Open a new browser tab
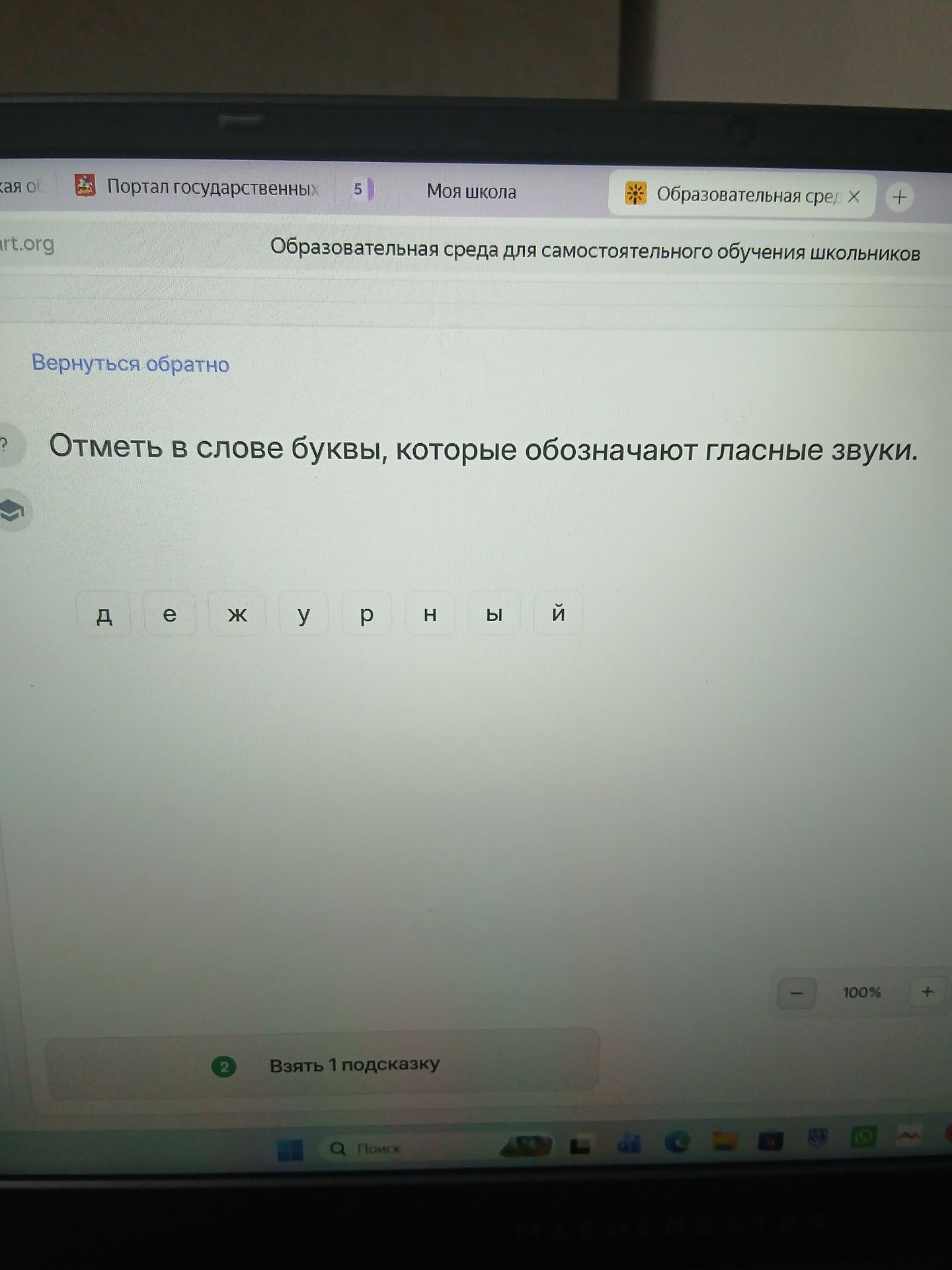 coord(899,197)
